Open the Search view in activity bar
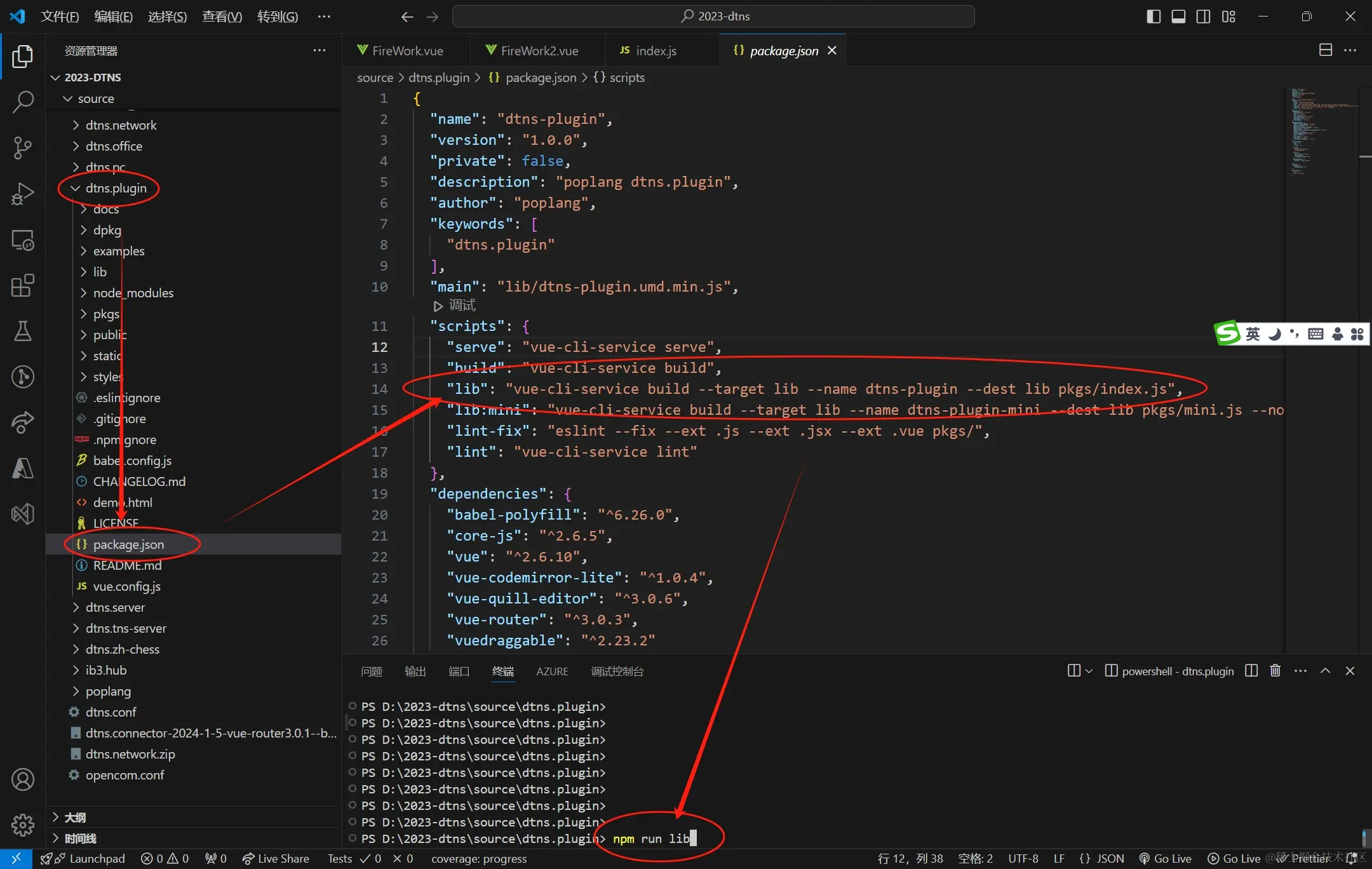1372x869 pixels. coord(23,102)
